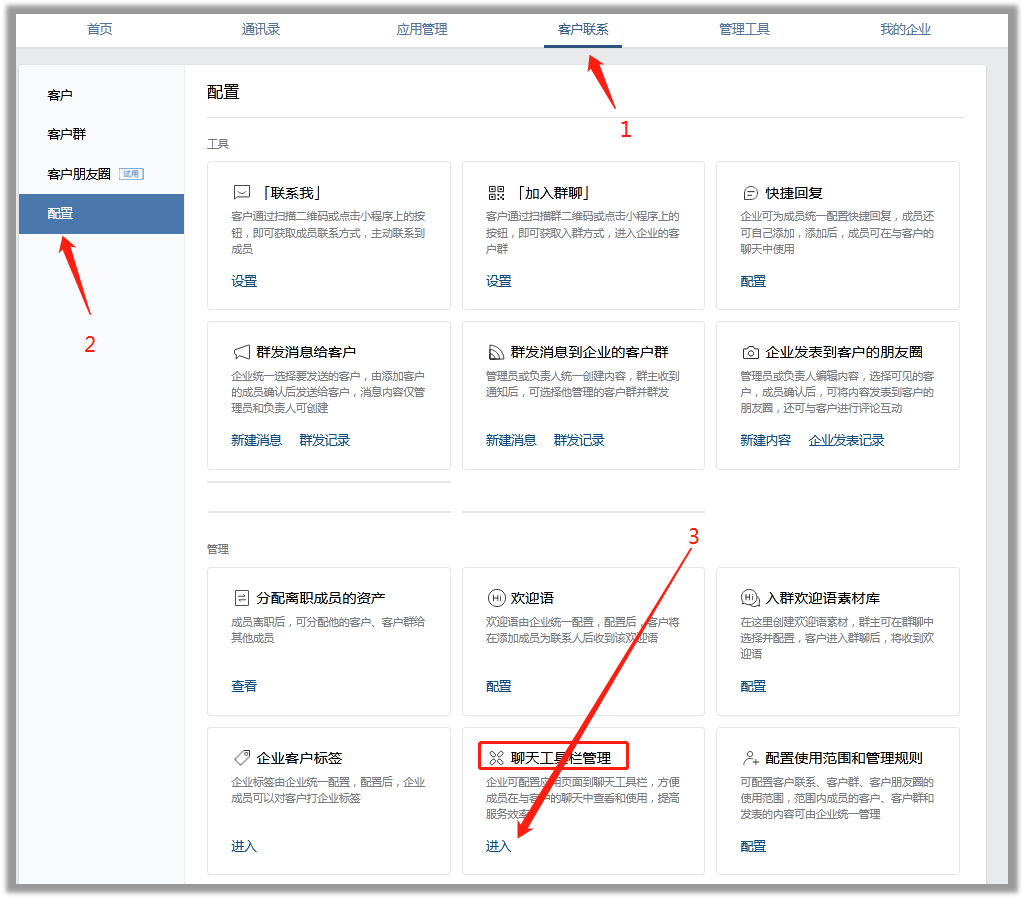Click the 企业客户标签 tag icon
Viewport: 1024px width, 899px height.
coord(242,758)
